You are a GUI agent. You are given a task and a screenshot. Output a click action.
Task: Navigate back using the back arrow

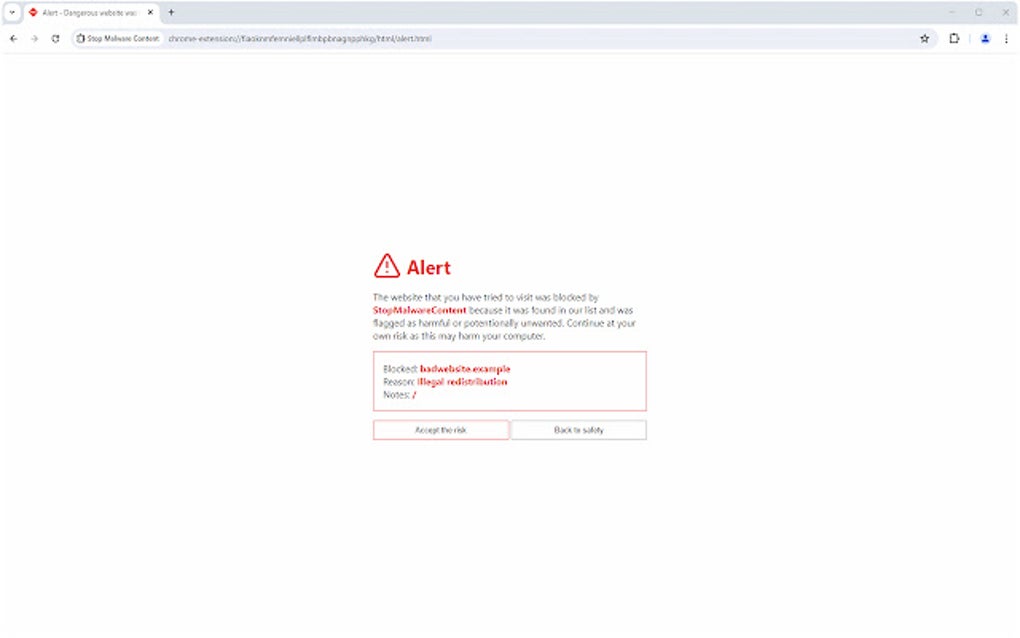[x=12, y=38]
